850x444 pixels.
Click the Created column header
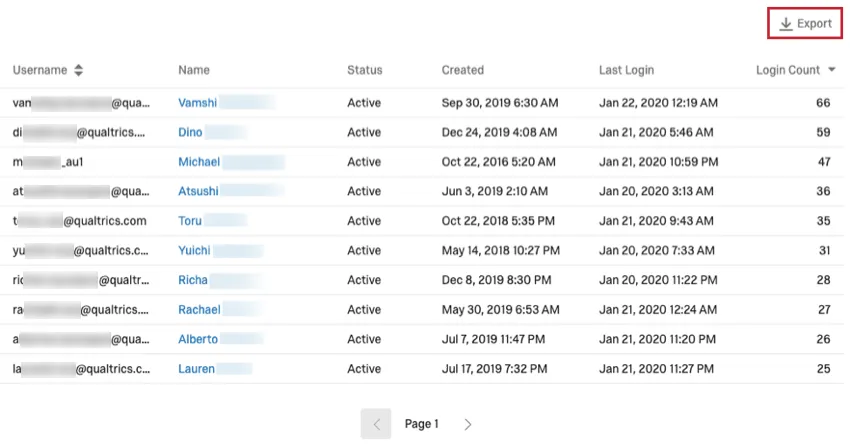[462, 70]
